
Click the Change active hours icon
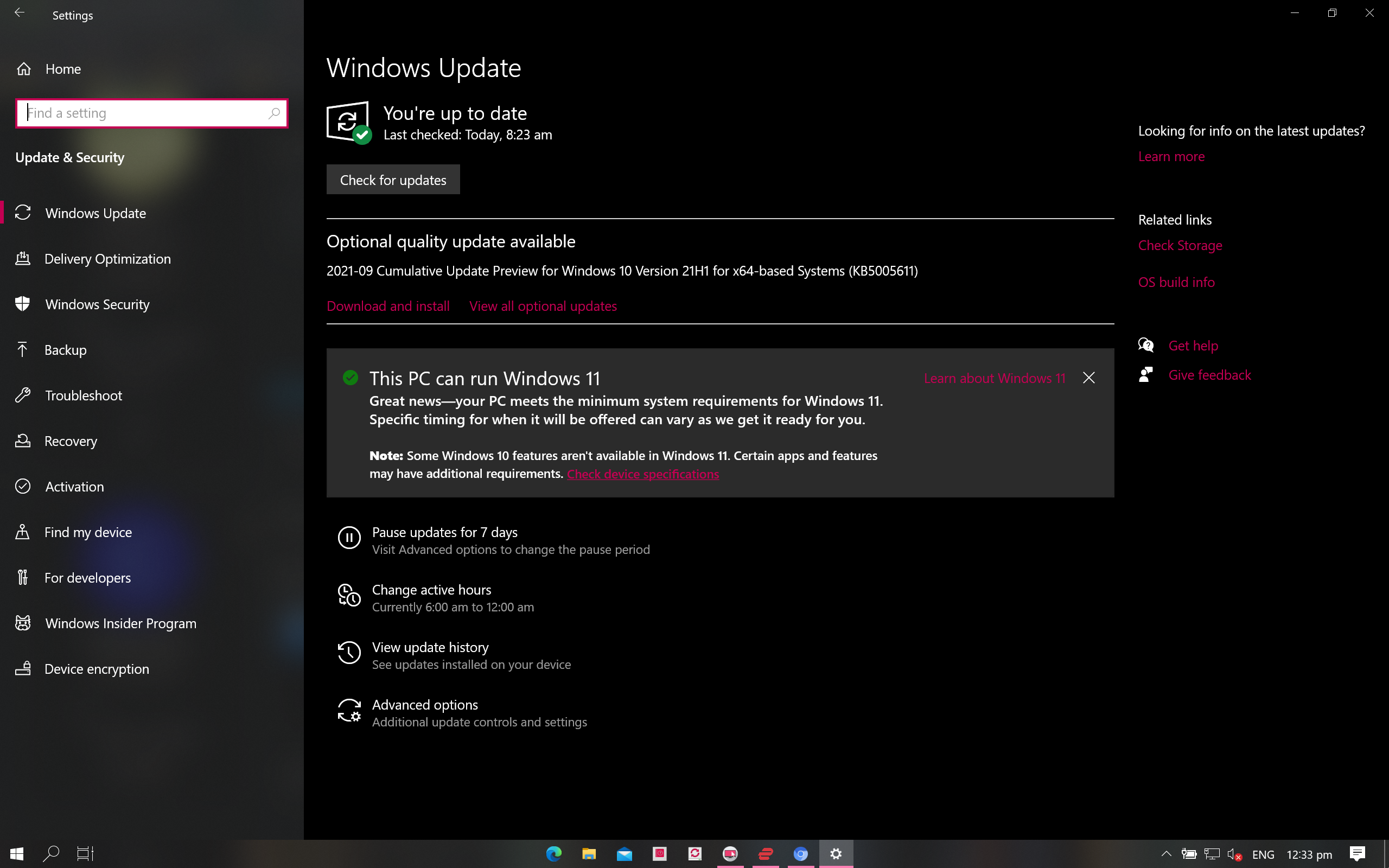click(x=349, y=595)
